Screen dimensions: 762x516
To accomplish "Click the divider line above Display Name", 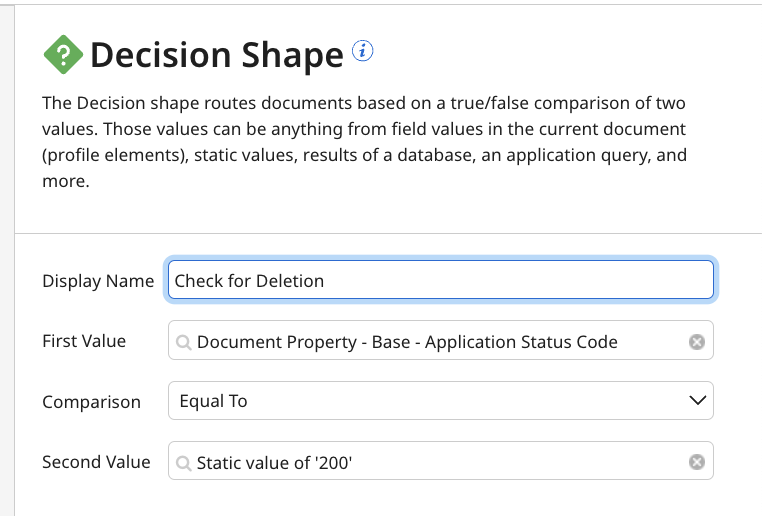I will click(x=388, y=234).
